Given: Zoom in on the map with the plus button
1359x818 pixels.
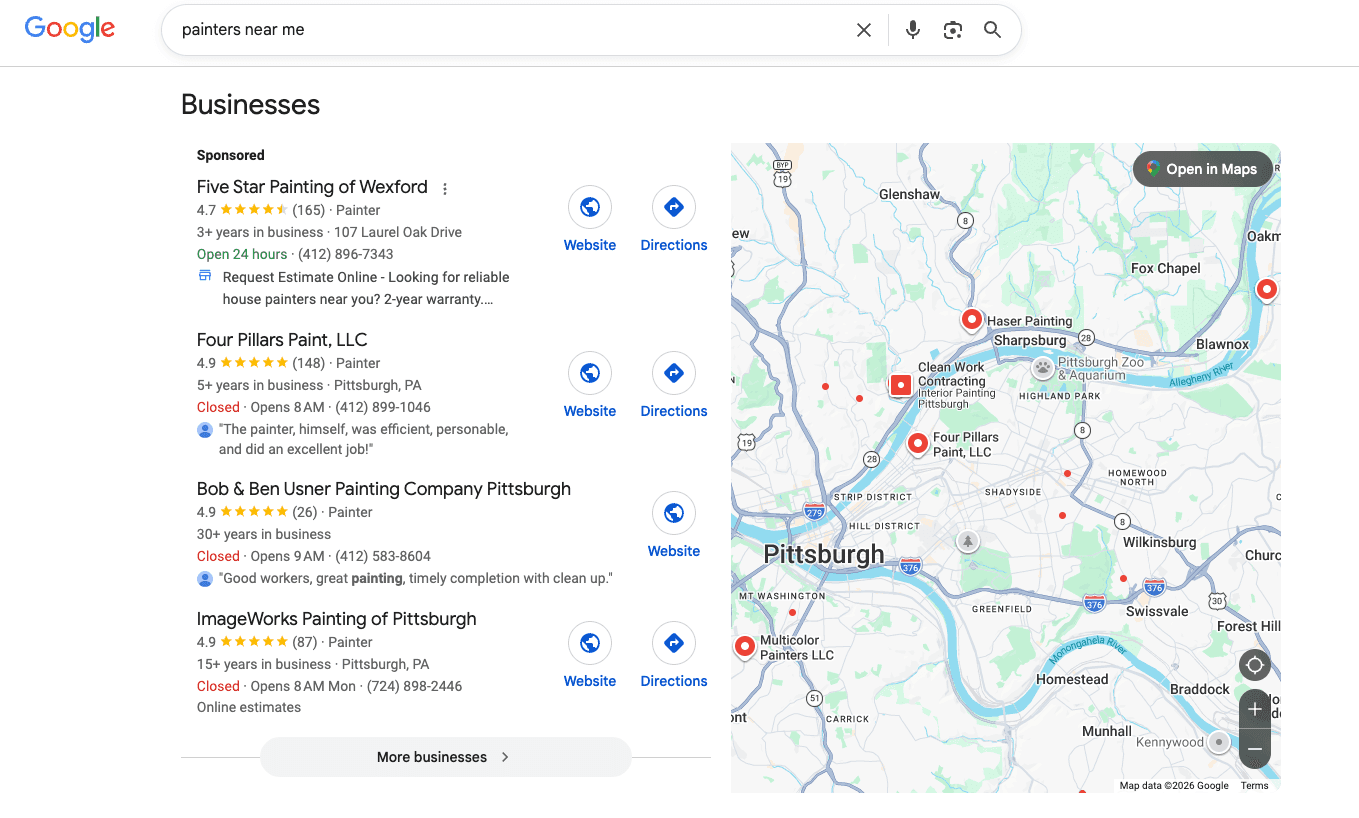Looking at the screenshot, I should (1255, 709).
